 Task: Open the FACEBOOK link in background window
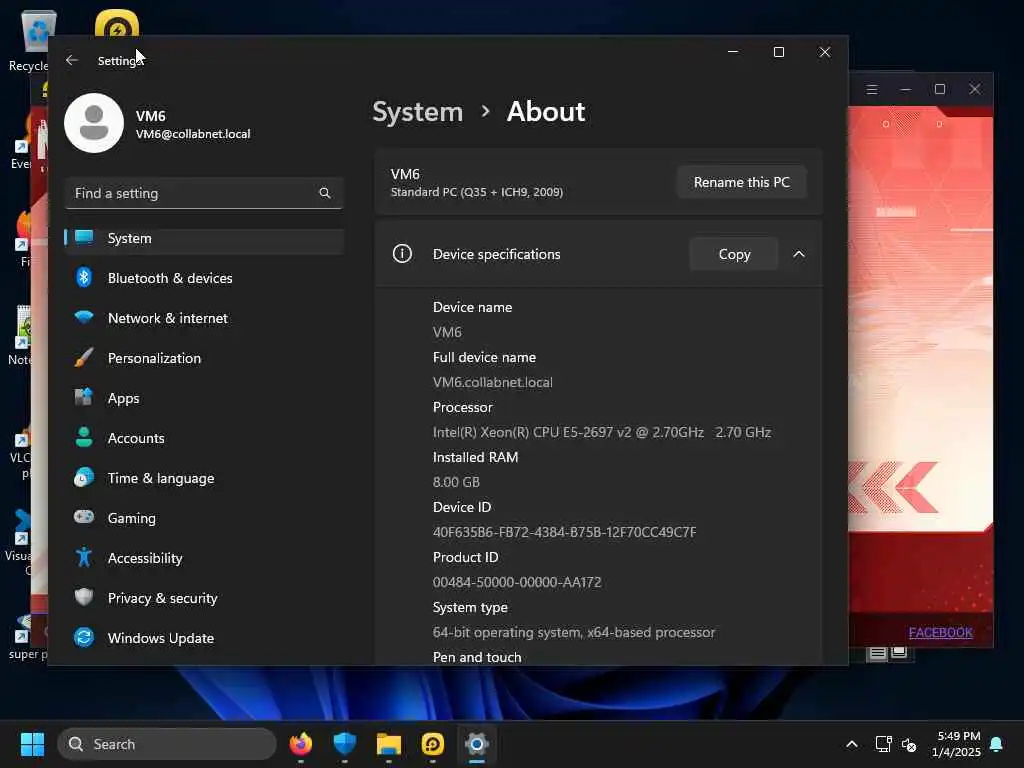pyautogui.click(x=940, y=632)
